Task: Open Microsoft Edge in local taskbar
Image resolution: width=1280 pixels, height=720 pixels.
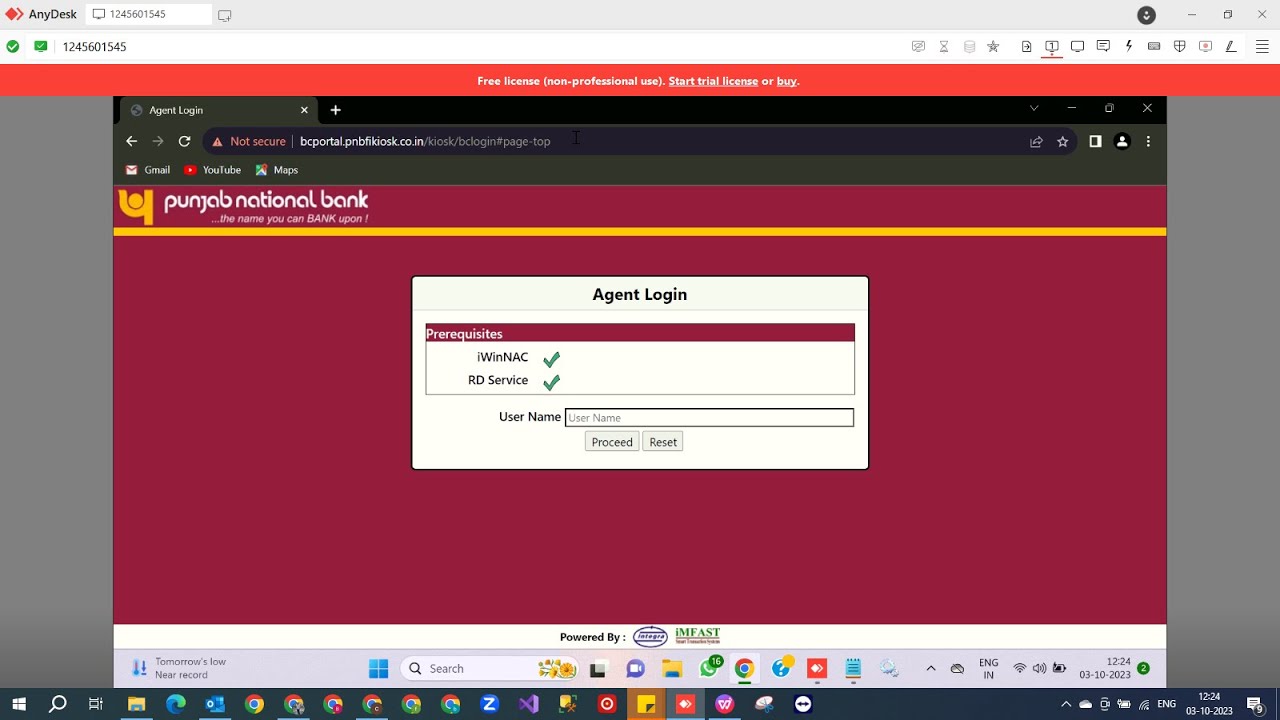Action: click(x=176, y=704)
